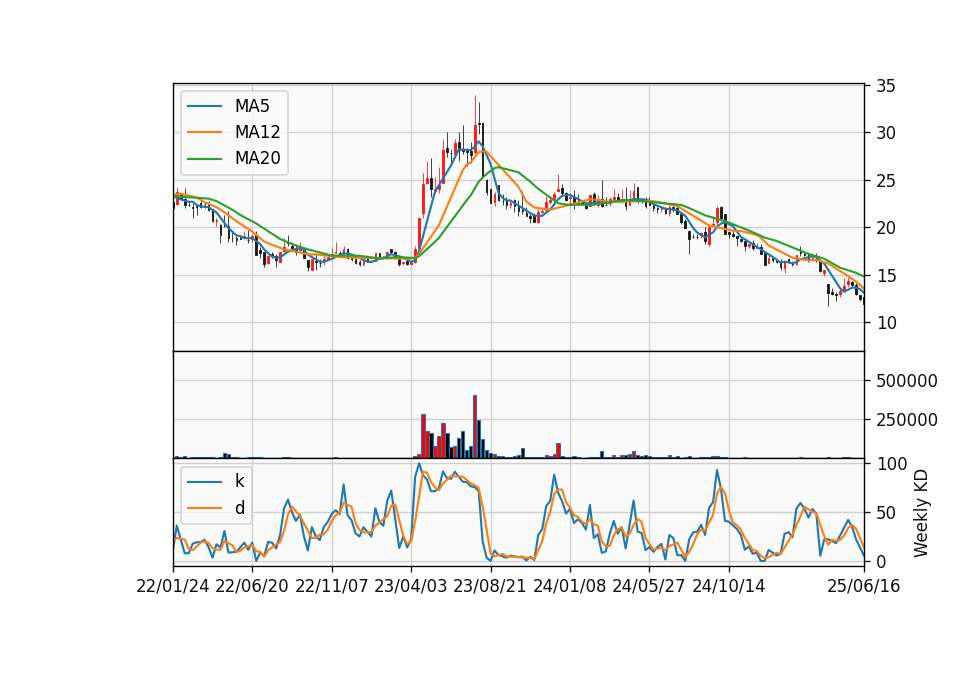
Task: Click the Weekly KD axis title
Action: point(921,513)
